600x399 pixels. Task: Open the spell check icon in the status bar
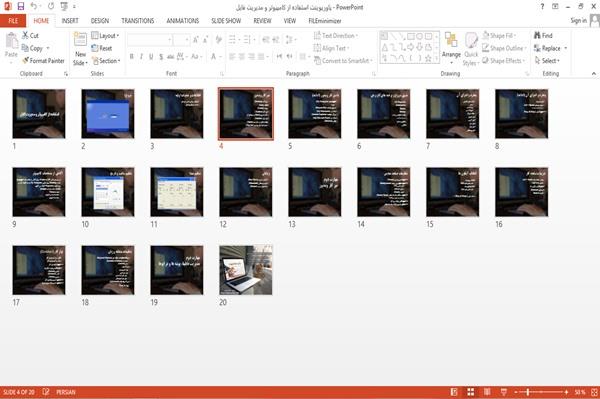pyautogui.click(x=46, y=392)
